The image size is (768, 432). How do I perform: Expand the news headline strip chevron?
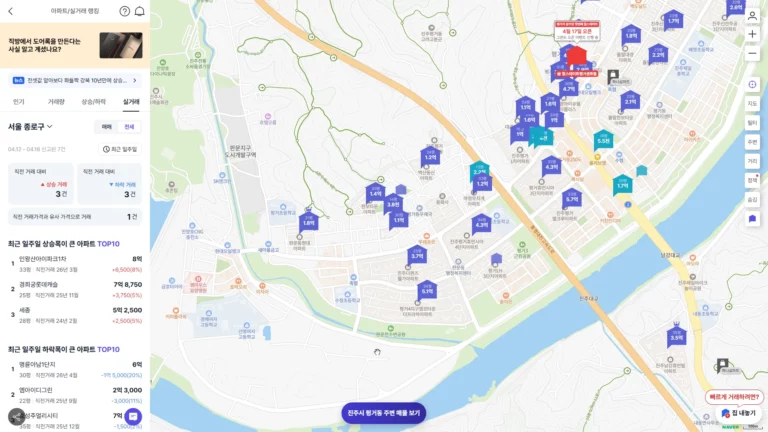pyautogui.click(x=136, y=80)
